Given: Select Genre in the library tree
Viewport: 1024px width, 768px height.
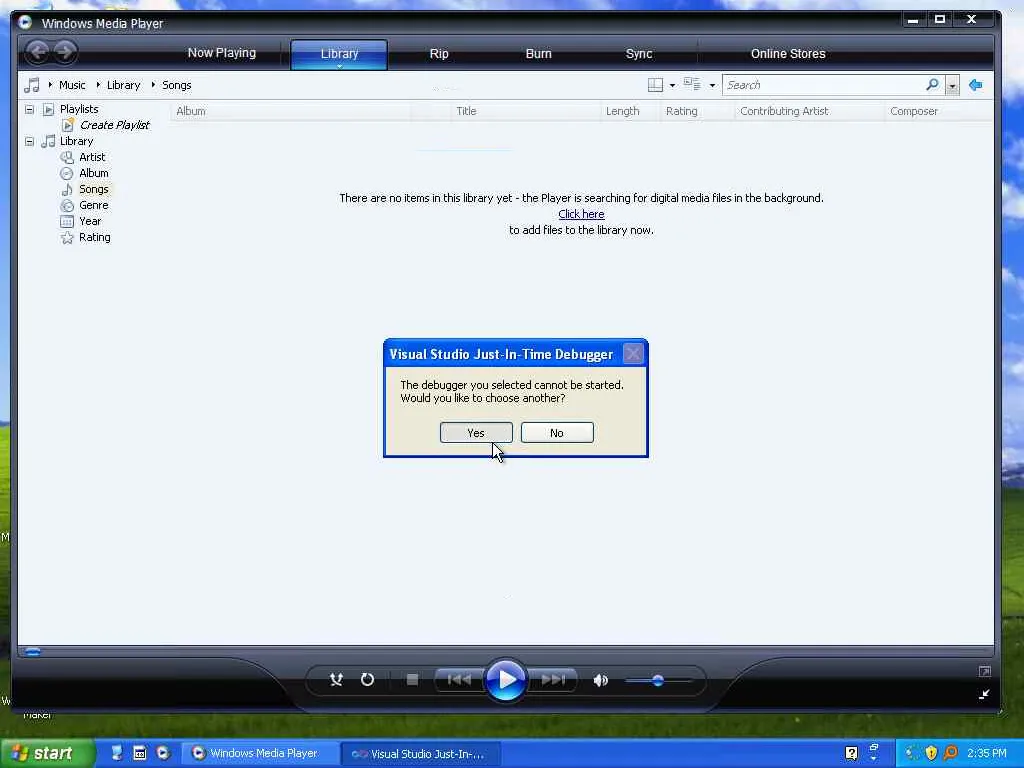Looking at the screenshot, I should pyautogui.click(x=93, y=205).
